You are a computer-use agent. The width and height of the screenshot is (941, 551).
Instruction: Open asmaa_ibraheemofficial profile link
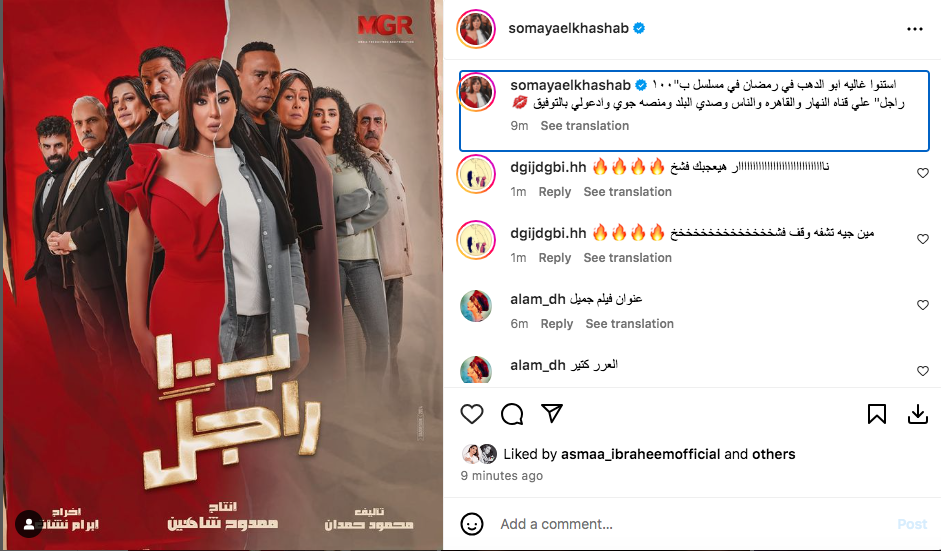640,454
